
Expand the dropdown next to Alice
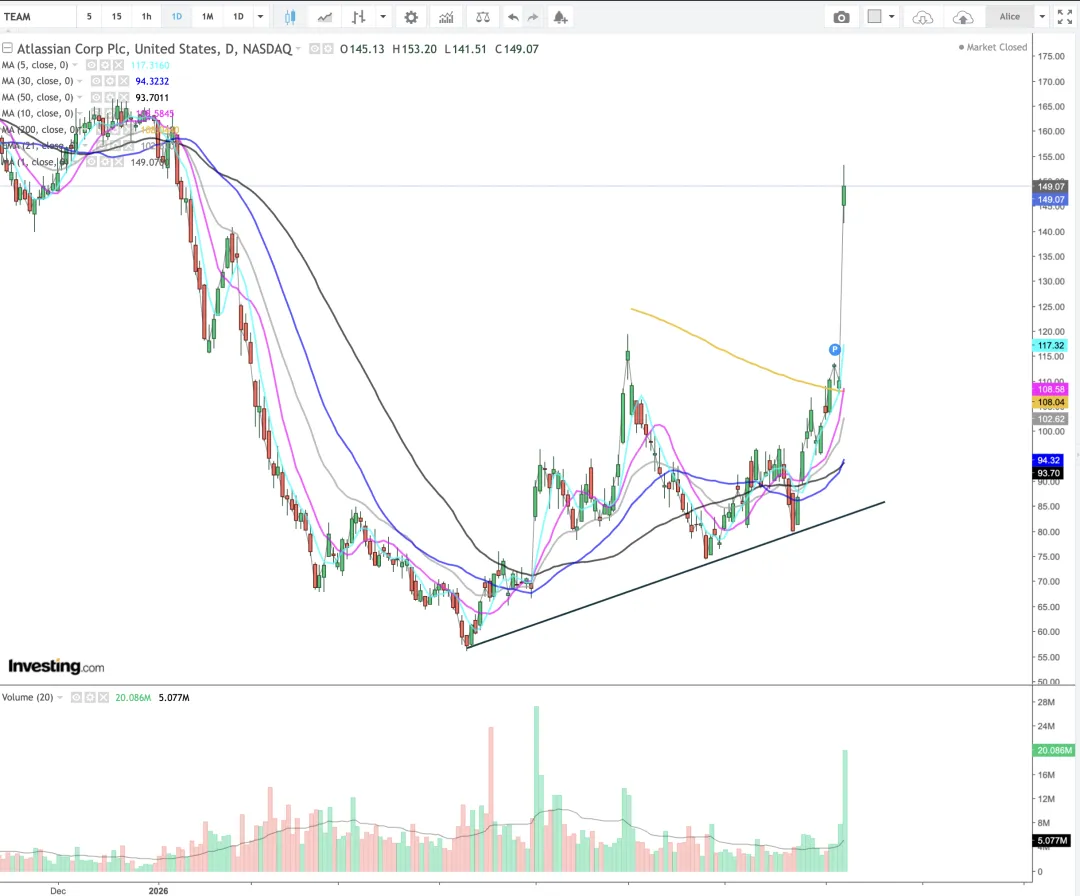[x=1042, y=17]
